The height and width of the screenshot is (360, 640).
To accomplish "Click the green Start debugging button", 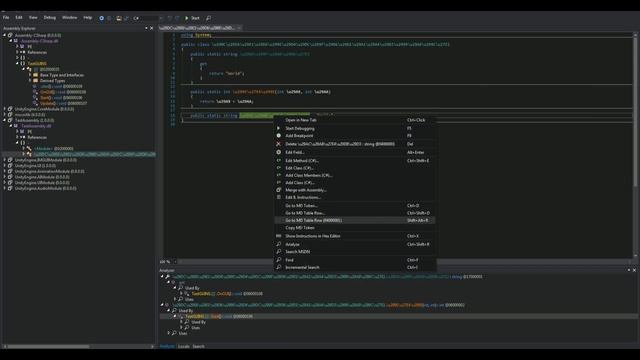I will (193, 18).
